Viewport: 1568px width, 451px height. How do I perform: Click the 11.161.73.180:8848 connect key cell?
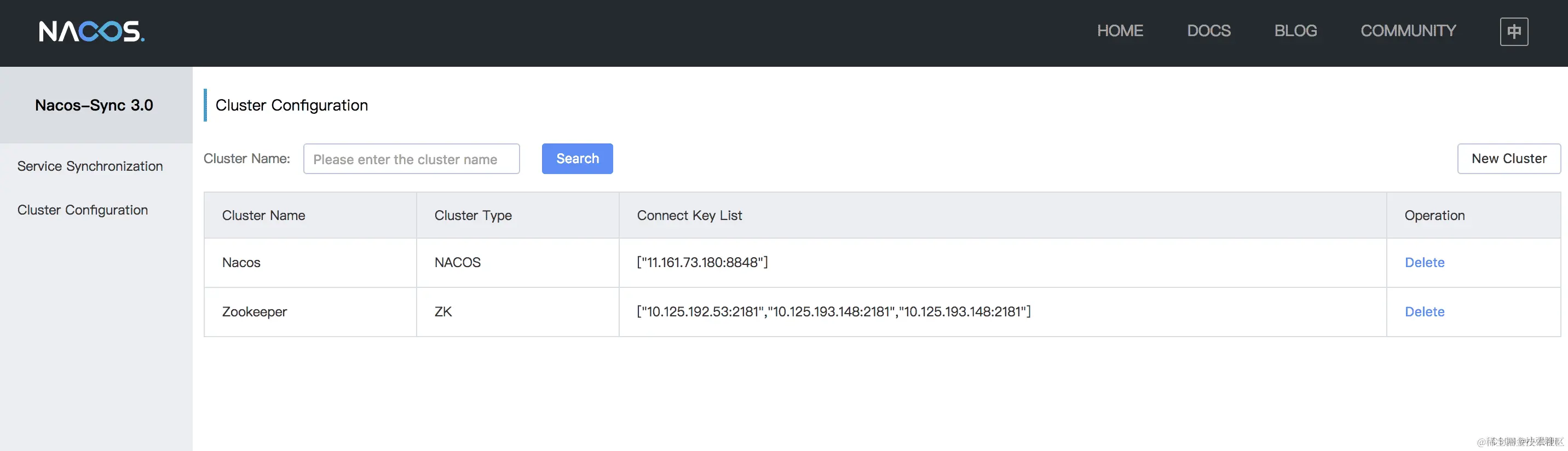pos(1002,262)
